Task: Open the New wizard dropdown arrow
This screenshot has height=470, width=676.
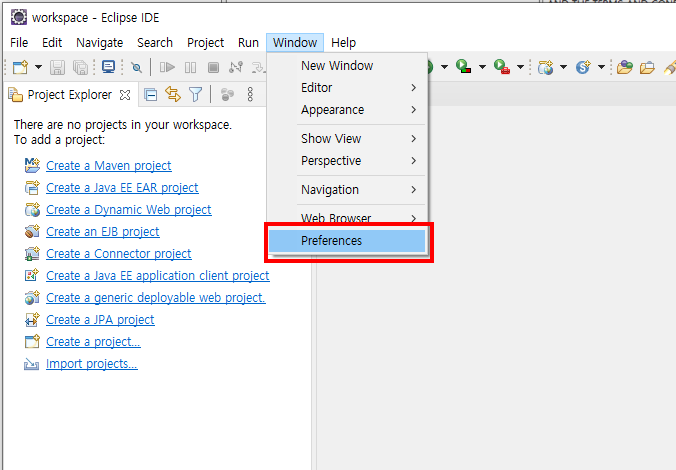Action: tap(38, 67)
